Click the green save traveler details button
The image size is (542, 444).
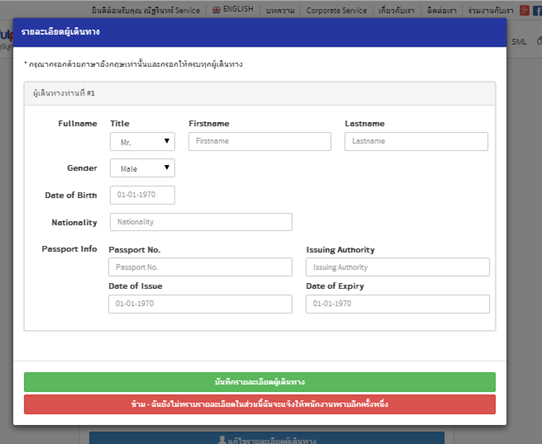pyautogui.click(x=260, y=382)
